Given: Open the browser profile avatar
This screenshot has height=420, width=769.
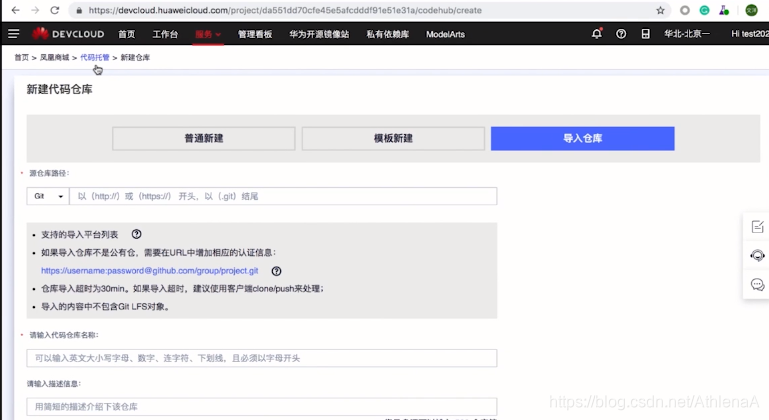Looking at the screenshot, I should coord(751,10).
